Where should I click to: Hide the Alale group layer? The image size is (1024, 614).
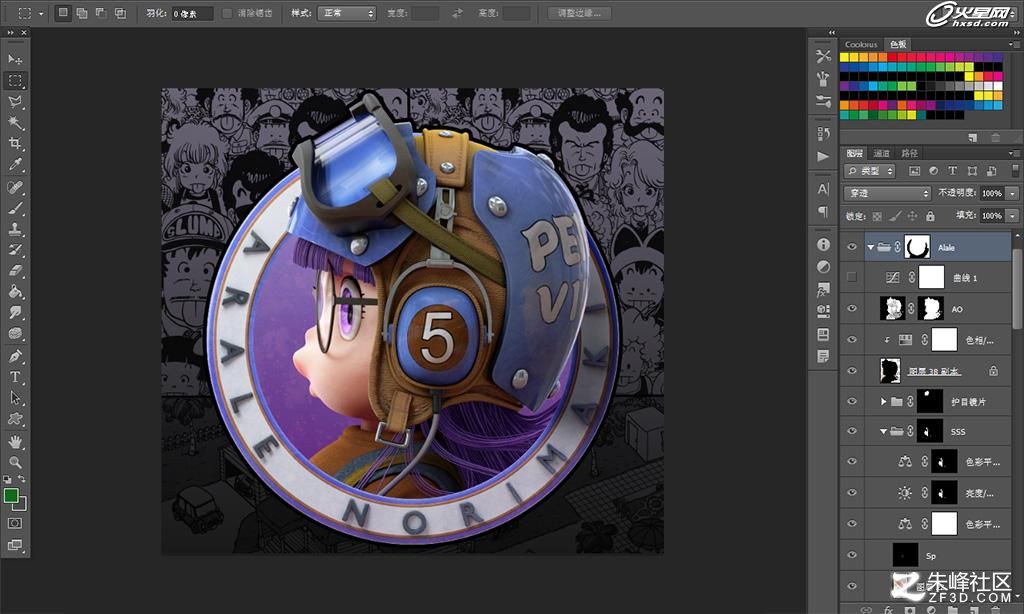[852, 247]
